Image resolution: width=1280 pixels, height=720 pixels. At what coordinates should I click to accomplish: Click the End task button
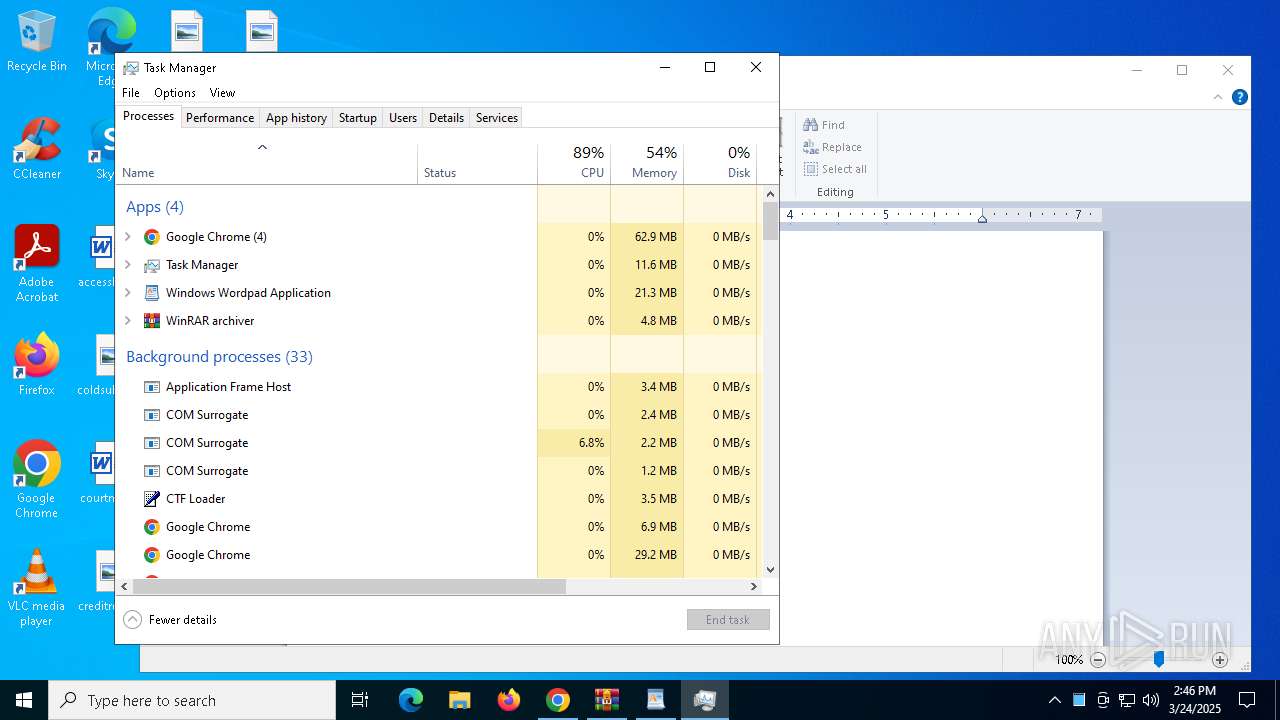pyautogui.click(x=728, y=620)
